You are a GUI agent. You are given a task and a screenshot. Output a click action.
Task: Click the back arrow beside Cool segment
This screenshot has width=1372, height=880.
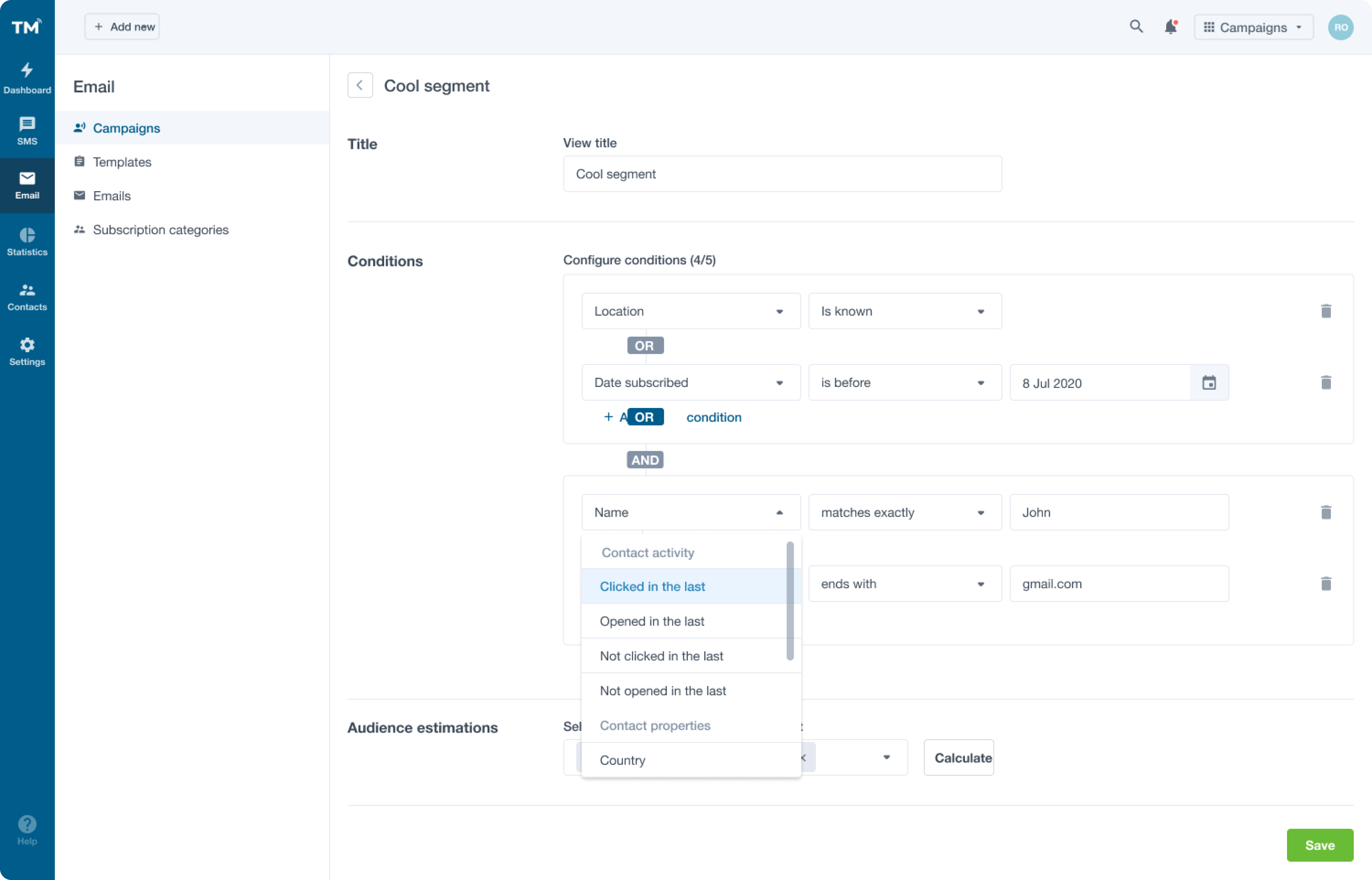click(x=360, y=85)
